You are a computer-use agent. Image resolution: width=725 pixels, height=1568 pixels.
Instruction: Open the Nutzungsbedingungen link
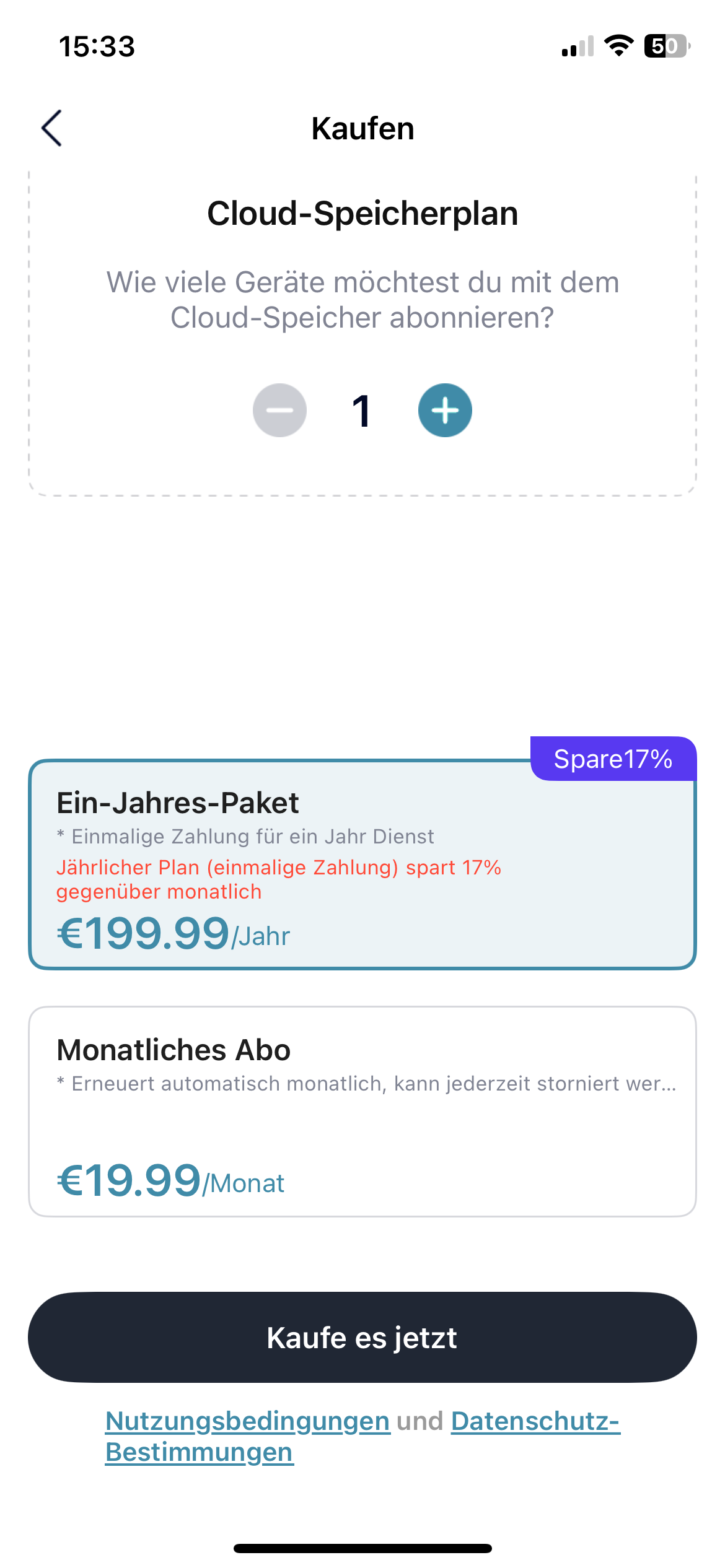point(248,1421)
